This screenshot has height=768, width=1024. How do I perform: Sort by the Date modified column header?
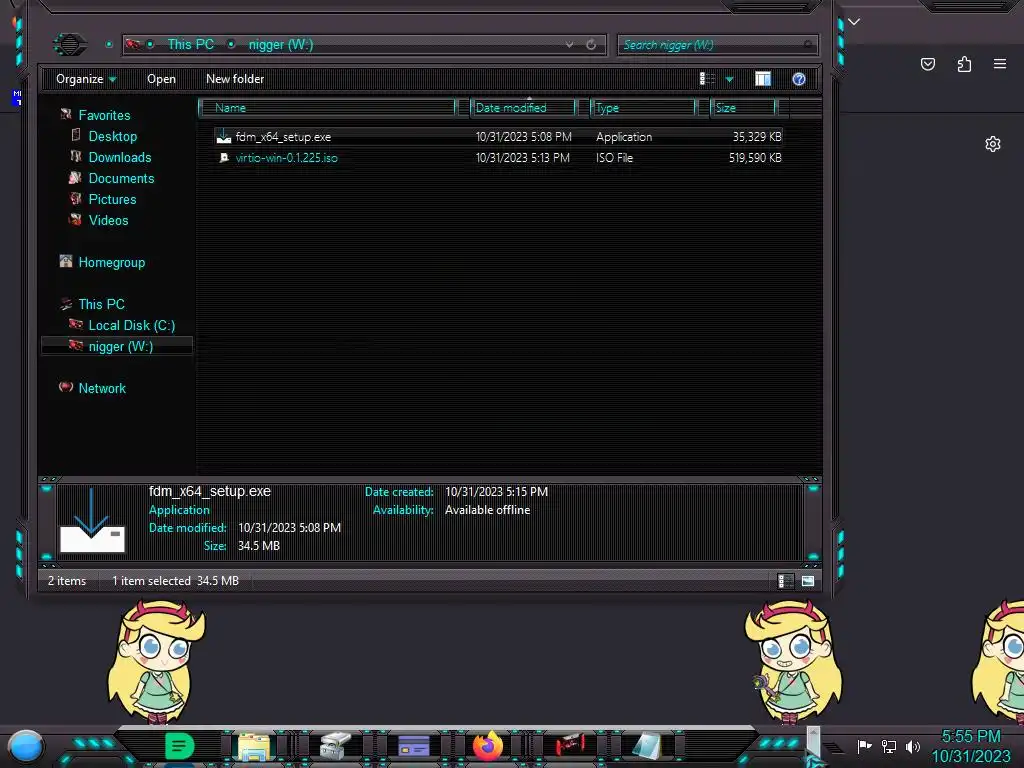point(523,108)
